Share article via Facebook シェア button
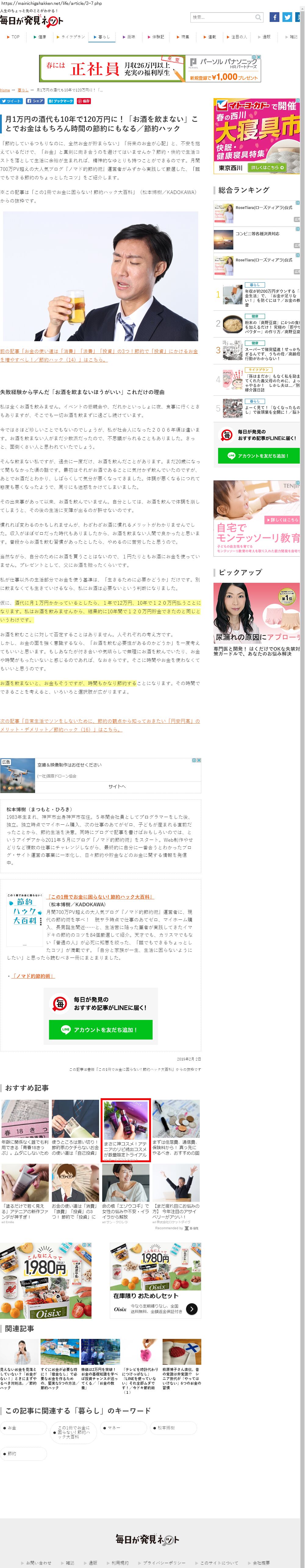Image resolution: width=305 pixels, height=1568 pixels. click(35, 101)
